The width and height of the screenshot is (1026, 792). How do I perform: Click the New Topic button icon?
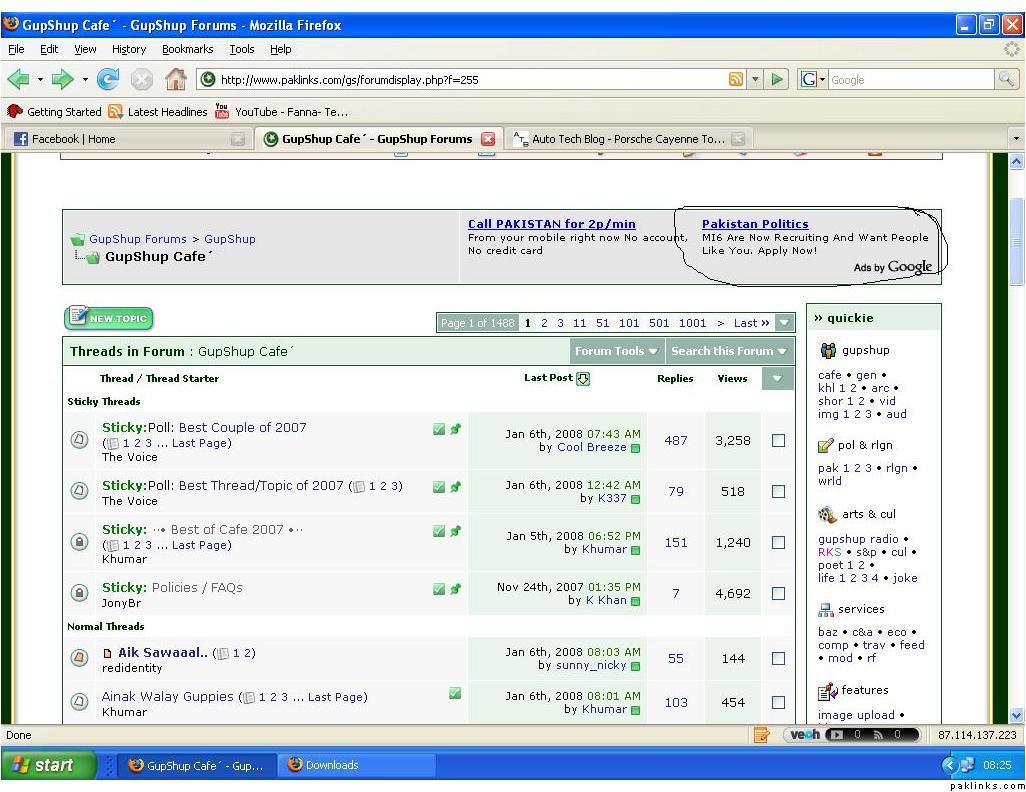[x=109, y=318]
